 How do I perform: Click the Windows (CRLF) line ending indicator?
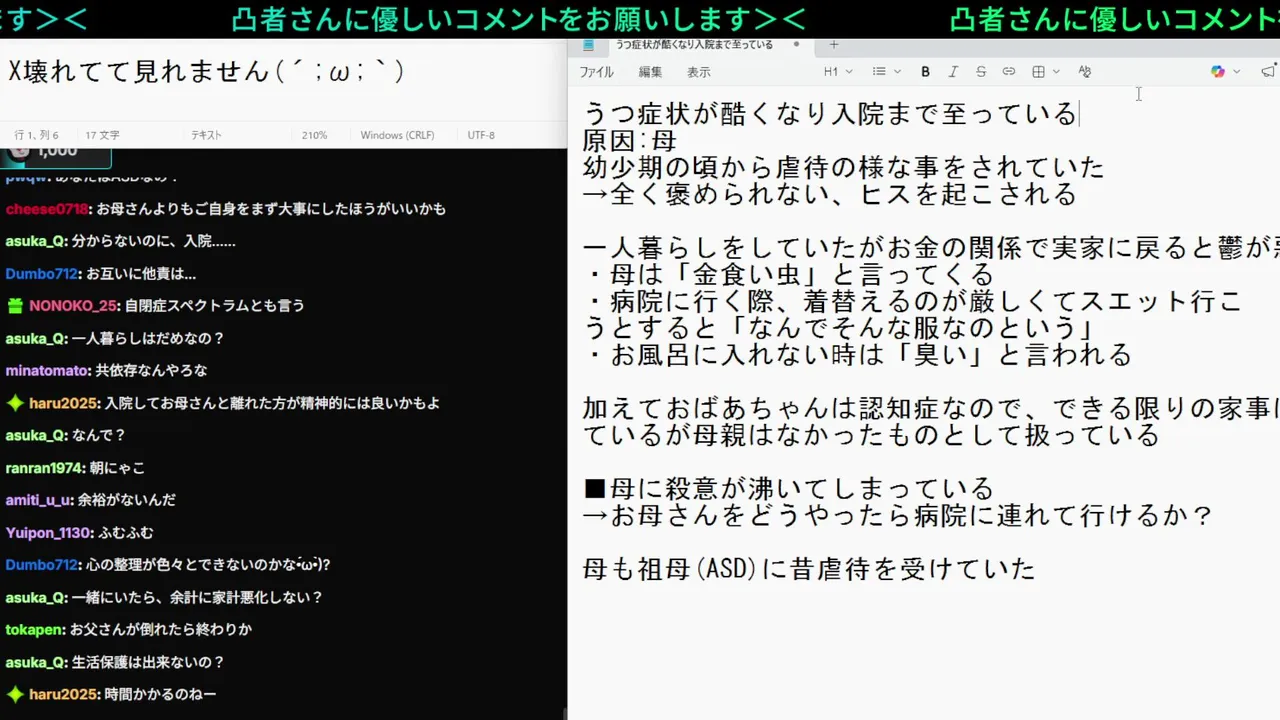pos(397,135)
